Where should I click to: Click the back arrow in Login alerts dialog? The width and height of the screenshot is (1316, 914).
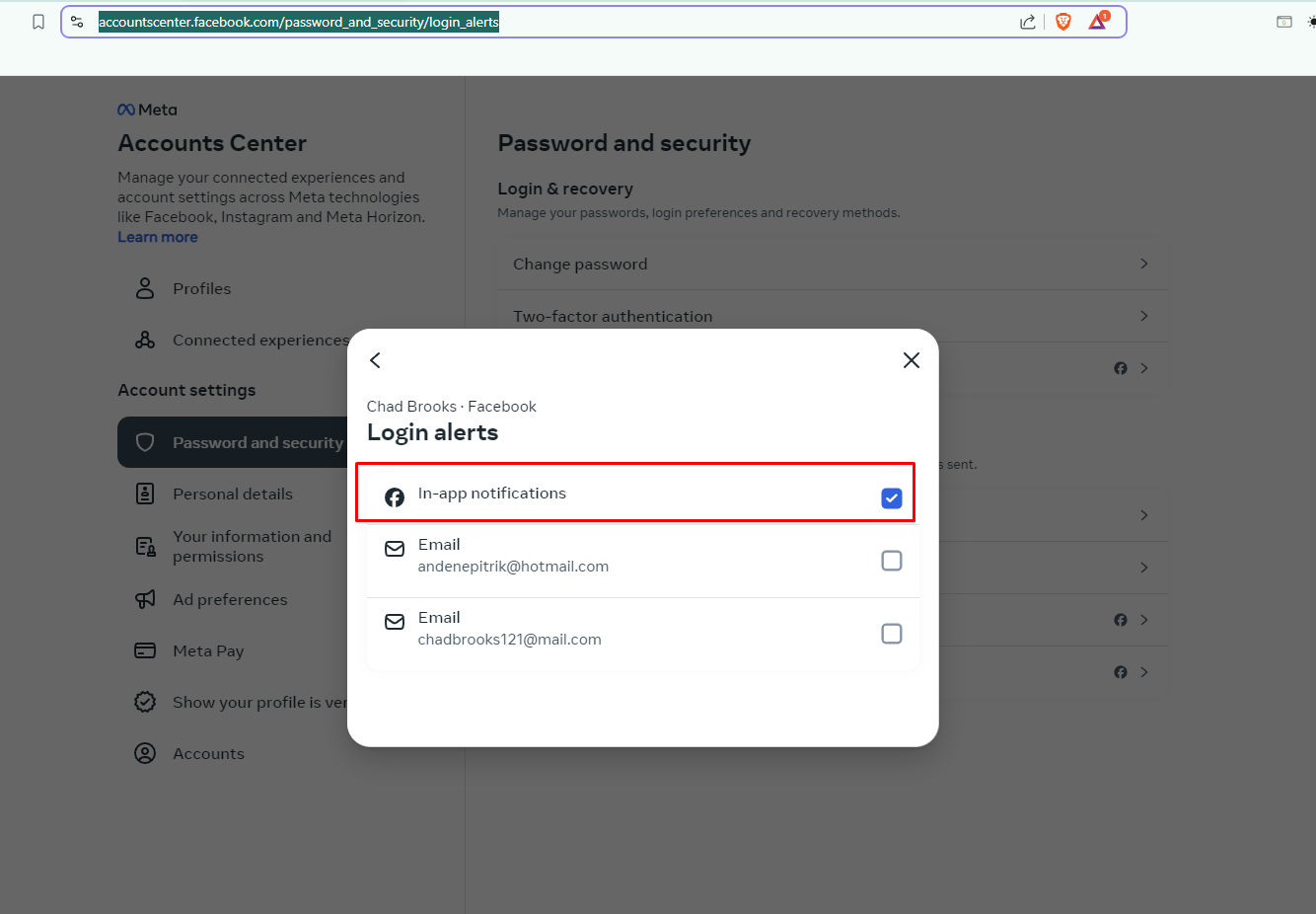375,360
